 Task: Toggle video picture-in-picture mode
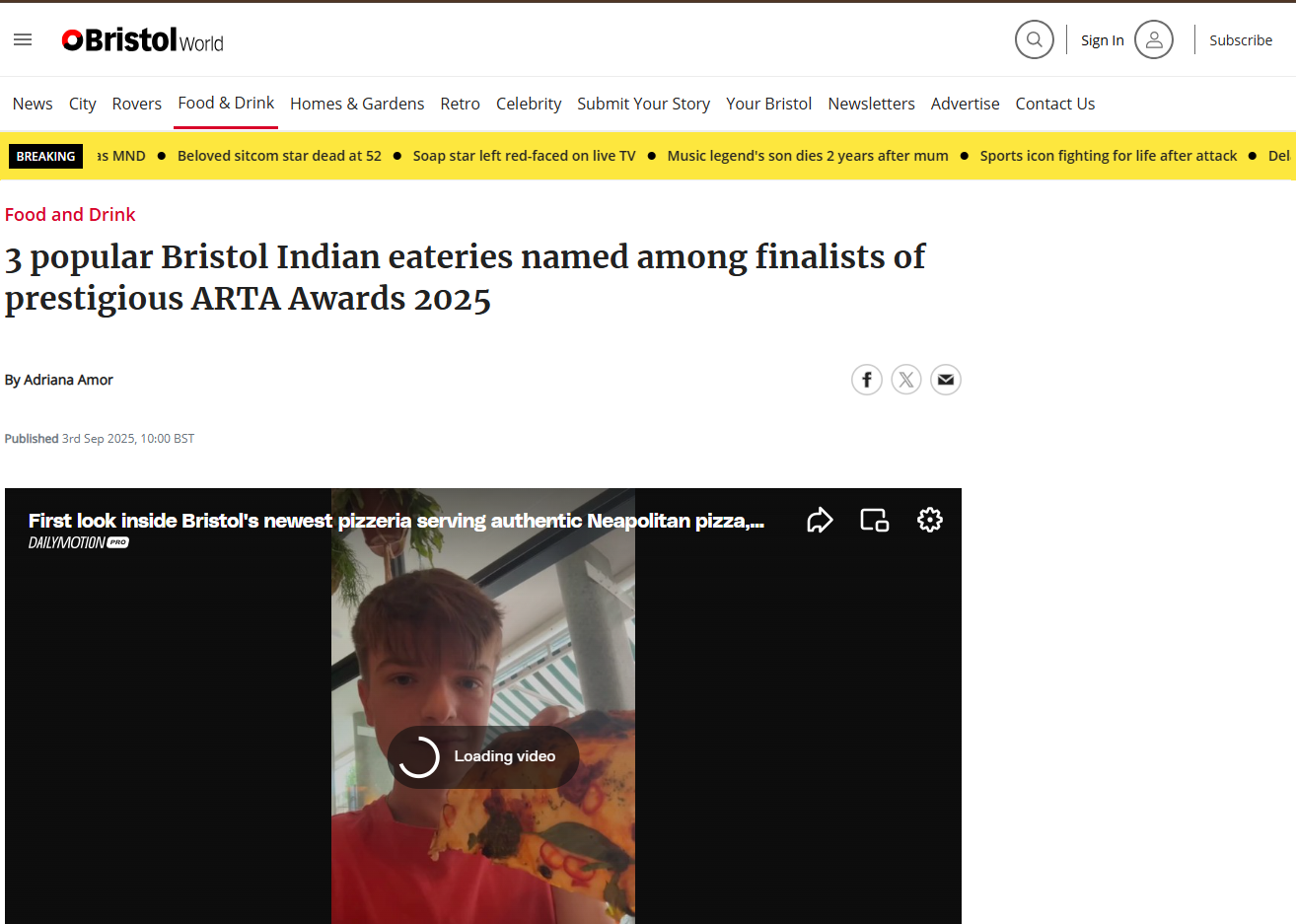[874, 520]
